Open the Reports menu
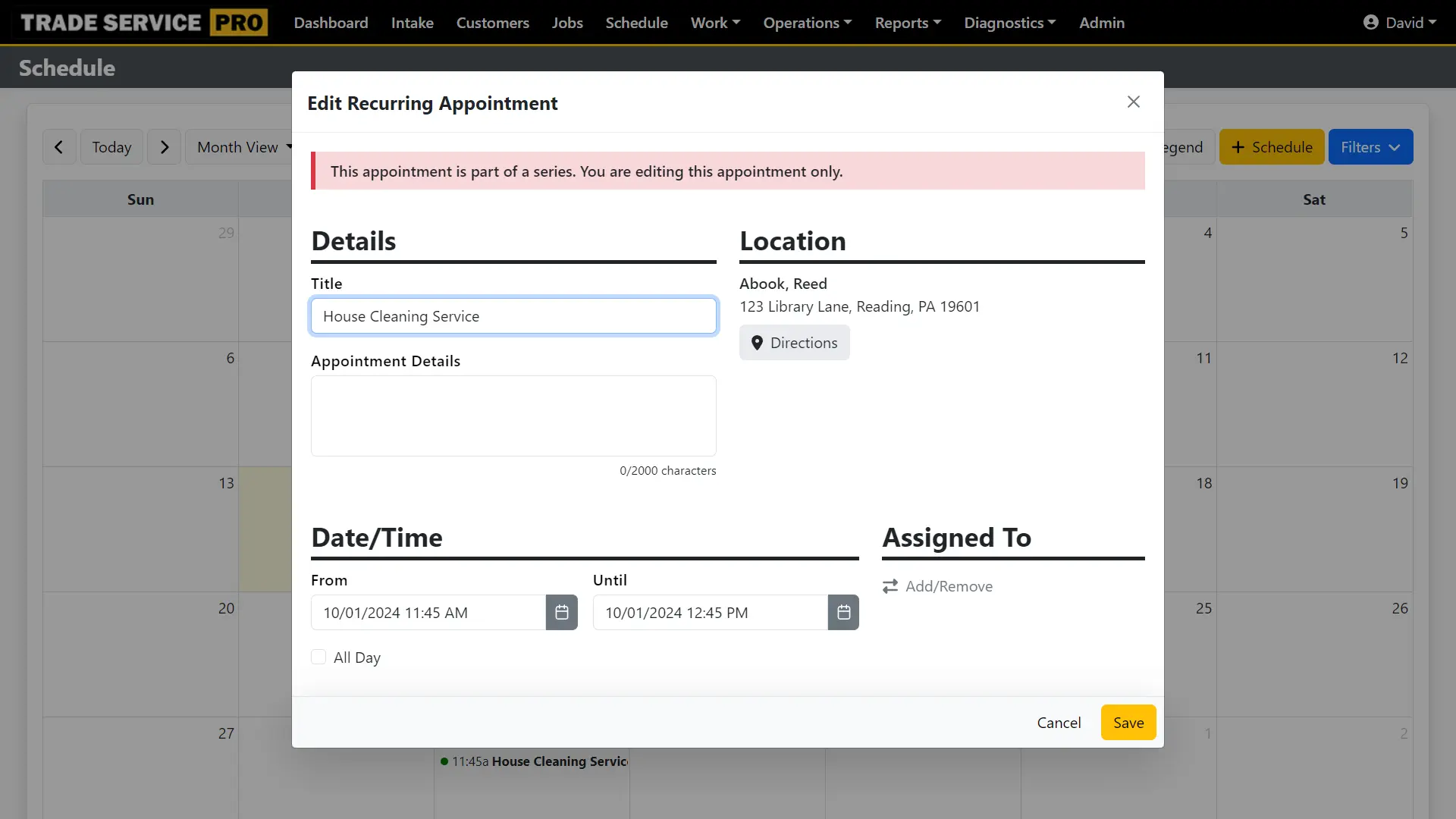Image resolution: width=1456 pixels, height=819 pixels. 907,22
